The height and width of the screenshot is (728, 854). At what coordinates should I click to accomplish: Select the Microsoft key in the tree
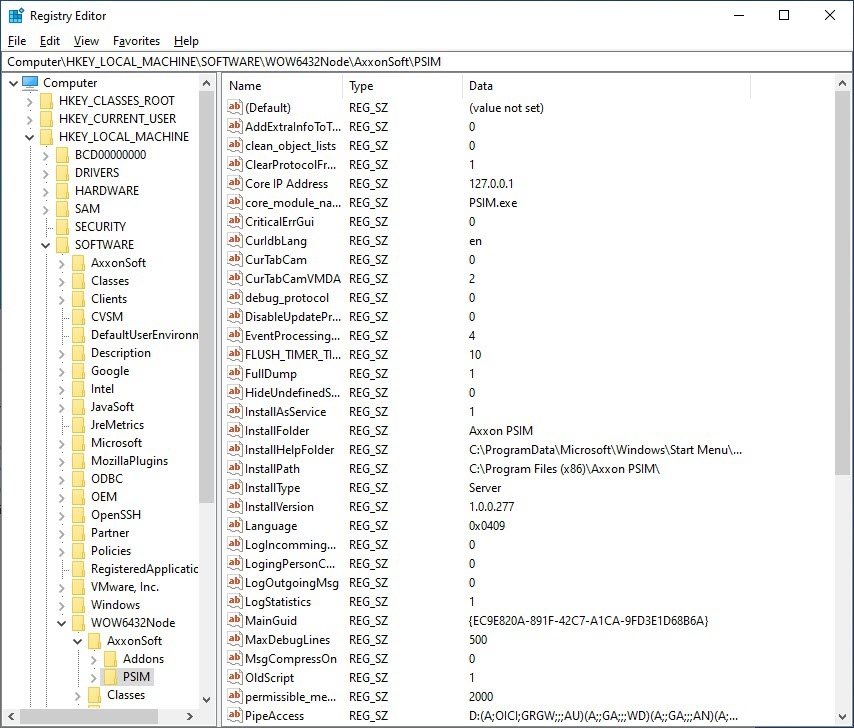click(116, 443)
